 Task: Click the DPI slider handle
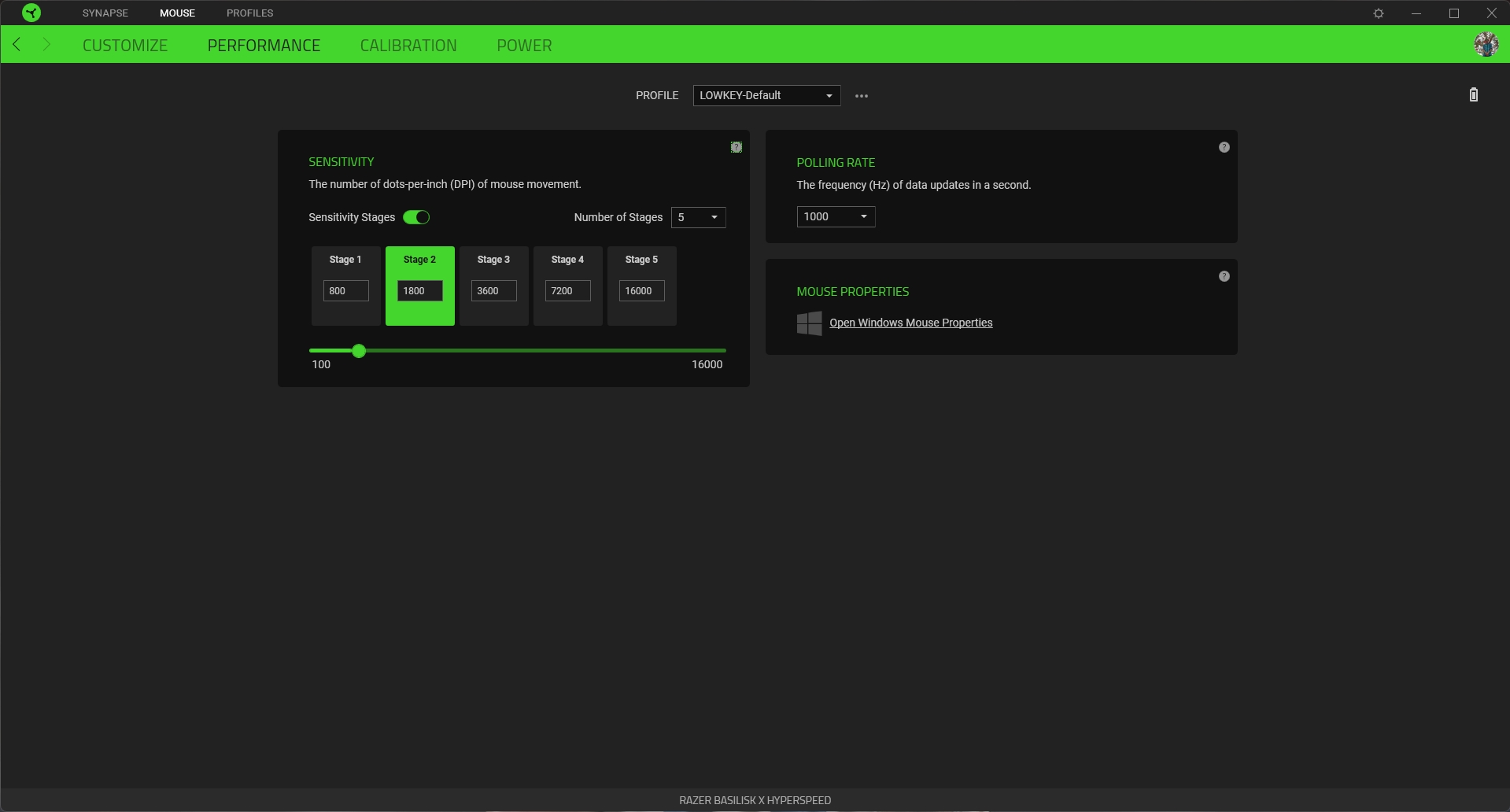tap(359, 351)
